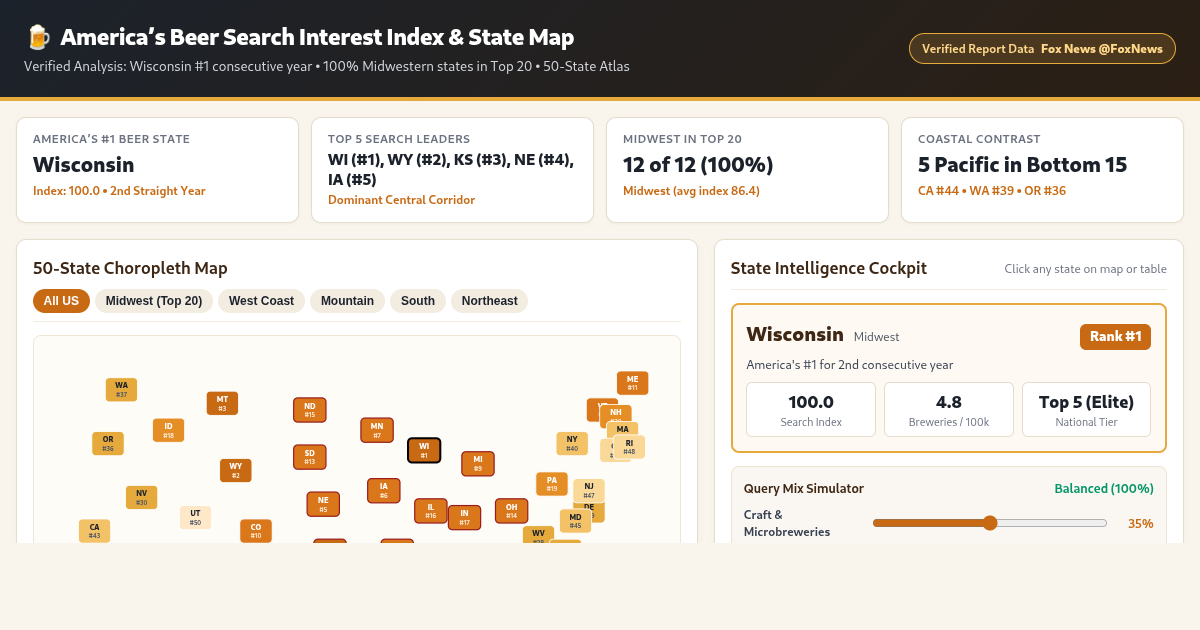Select the NJ #47 state tile
1200x630 pixels.
click(589, 490)
